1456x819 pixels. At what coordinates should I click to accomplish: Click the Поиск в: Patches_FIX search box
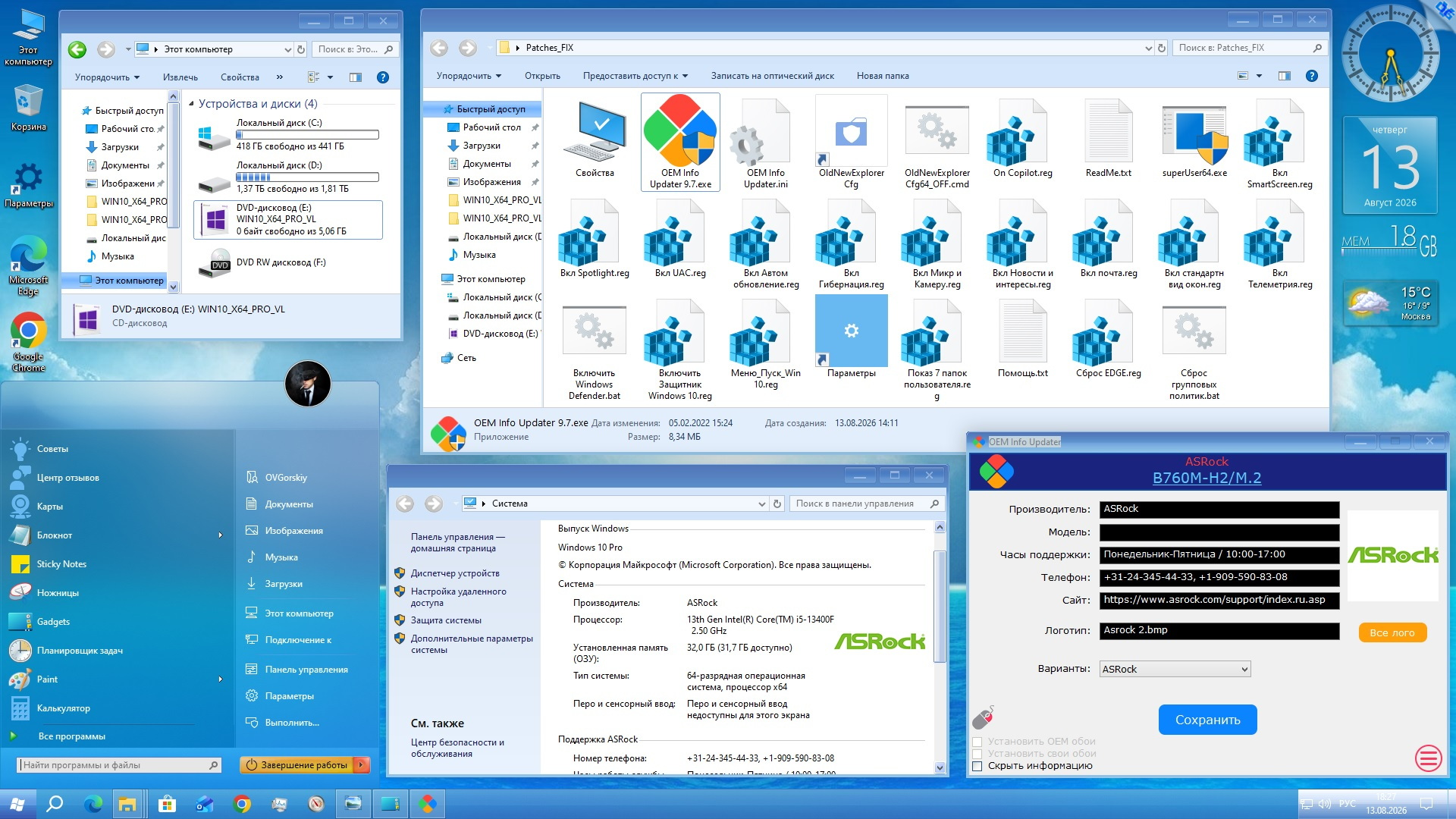[x=1249, y=48]
